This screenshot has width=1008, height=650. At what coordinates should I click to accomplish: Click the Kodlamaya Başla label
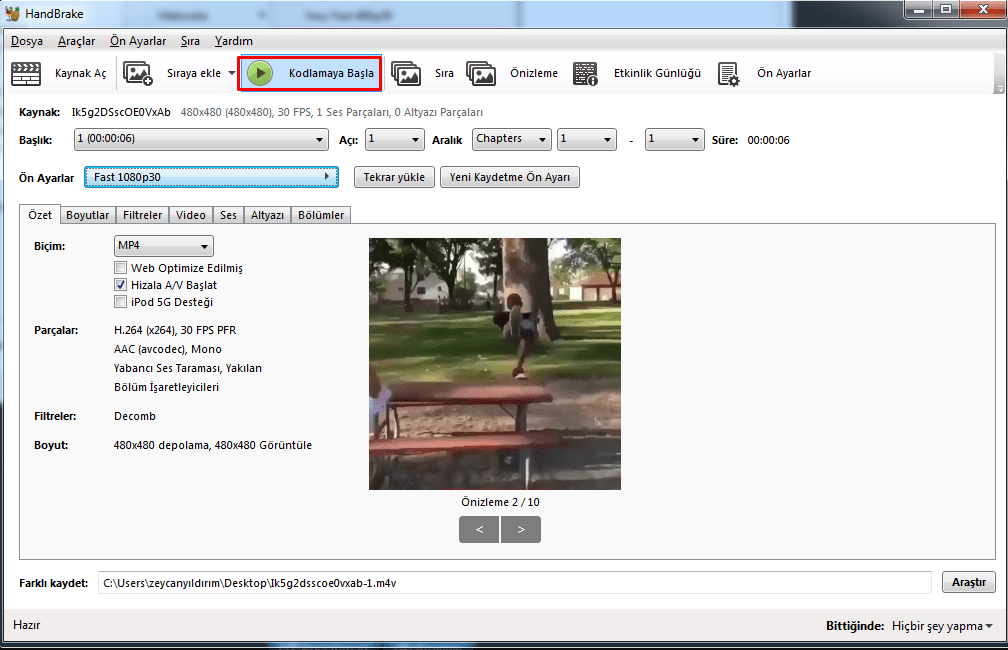(331, 73)
